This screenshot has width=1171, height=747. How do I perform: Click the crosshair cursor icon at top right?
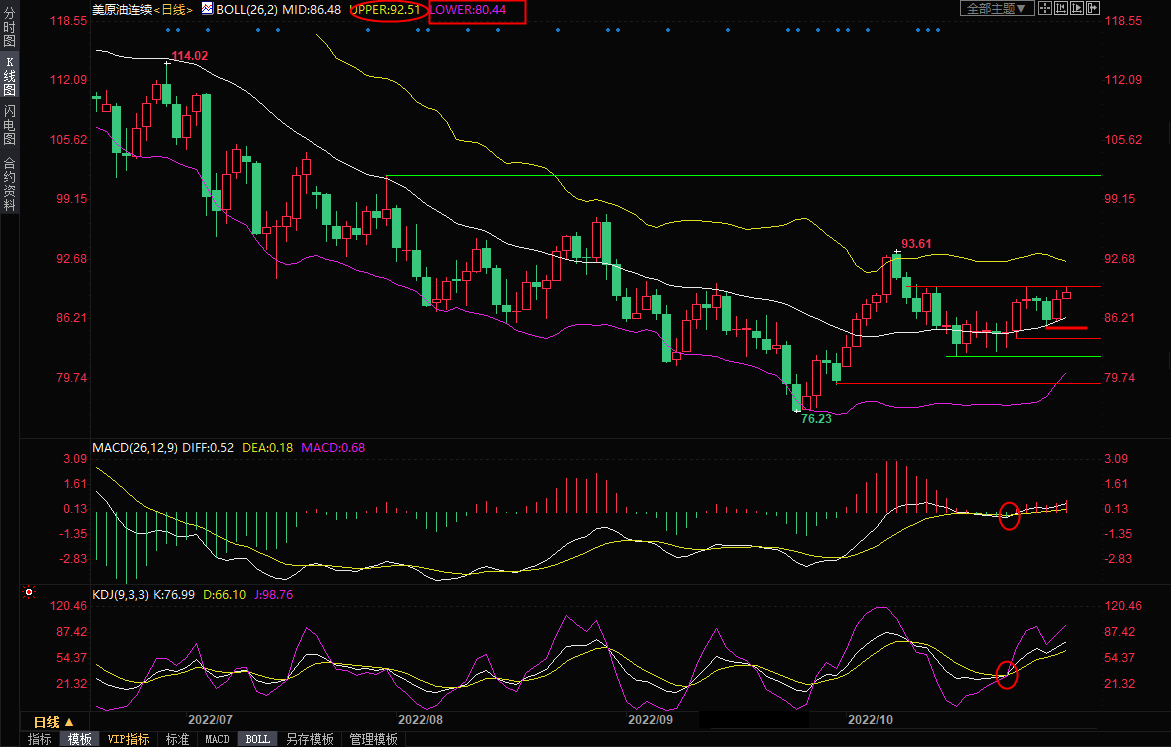pos(1045,8)
